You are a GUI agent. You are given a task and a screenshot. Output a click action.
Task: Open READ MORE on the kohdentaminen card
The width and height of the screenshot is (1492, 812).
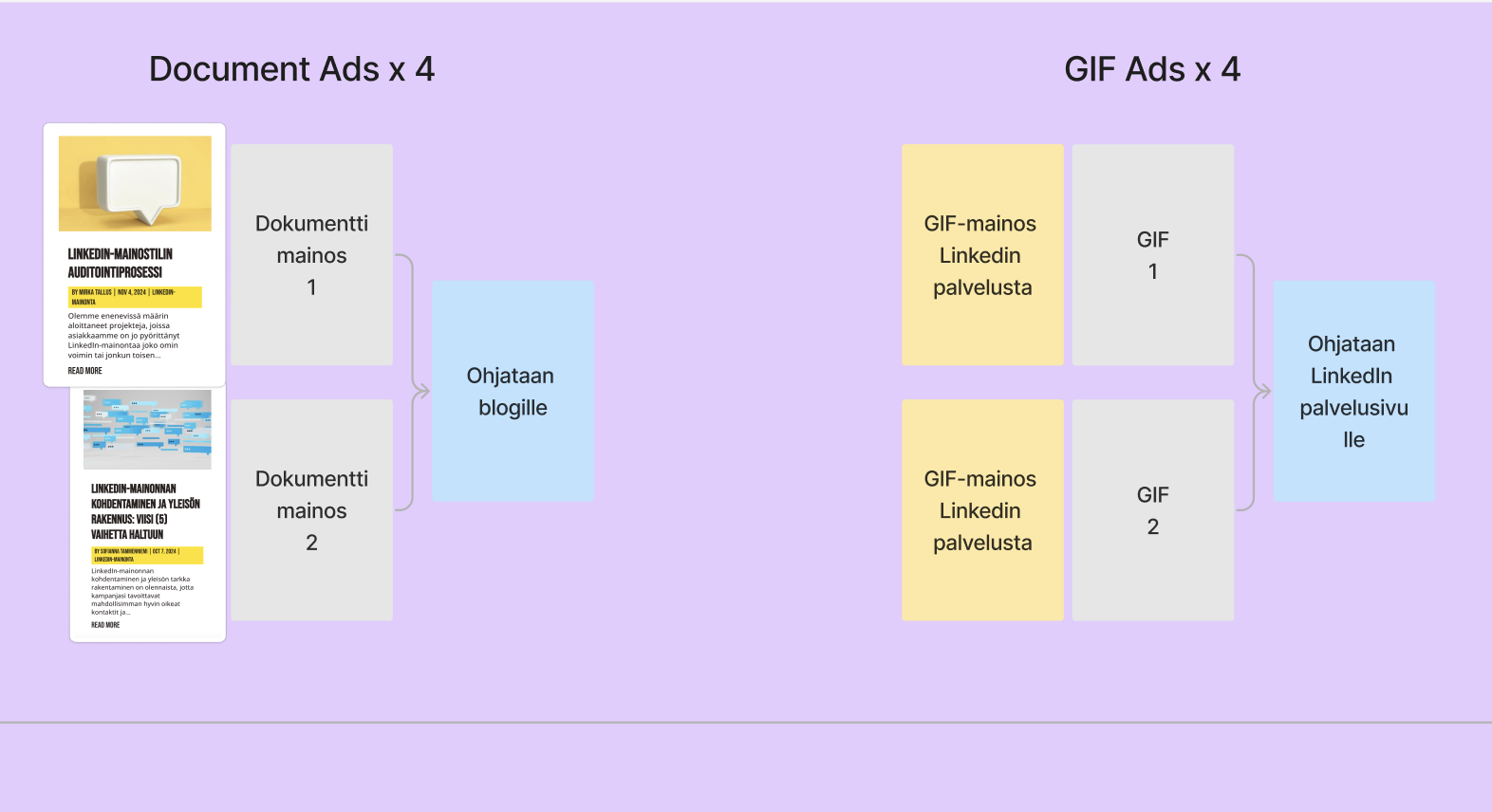tap(105, 625)
